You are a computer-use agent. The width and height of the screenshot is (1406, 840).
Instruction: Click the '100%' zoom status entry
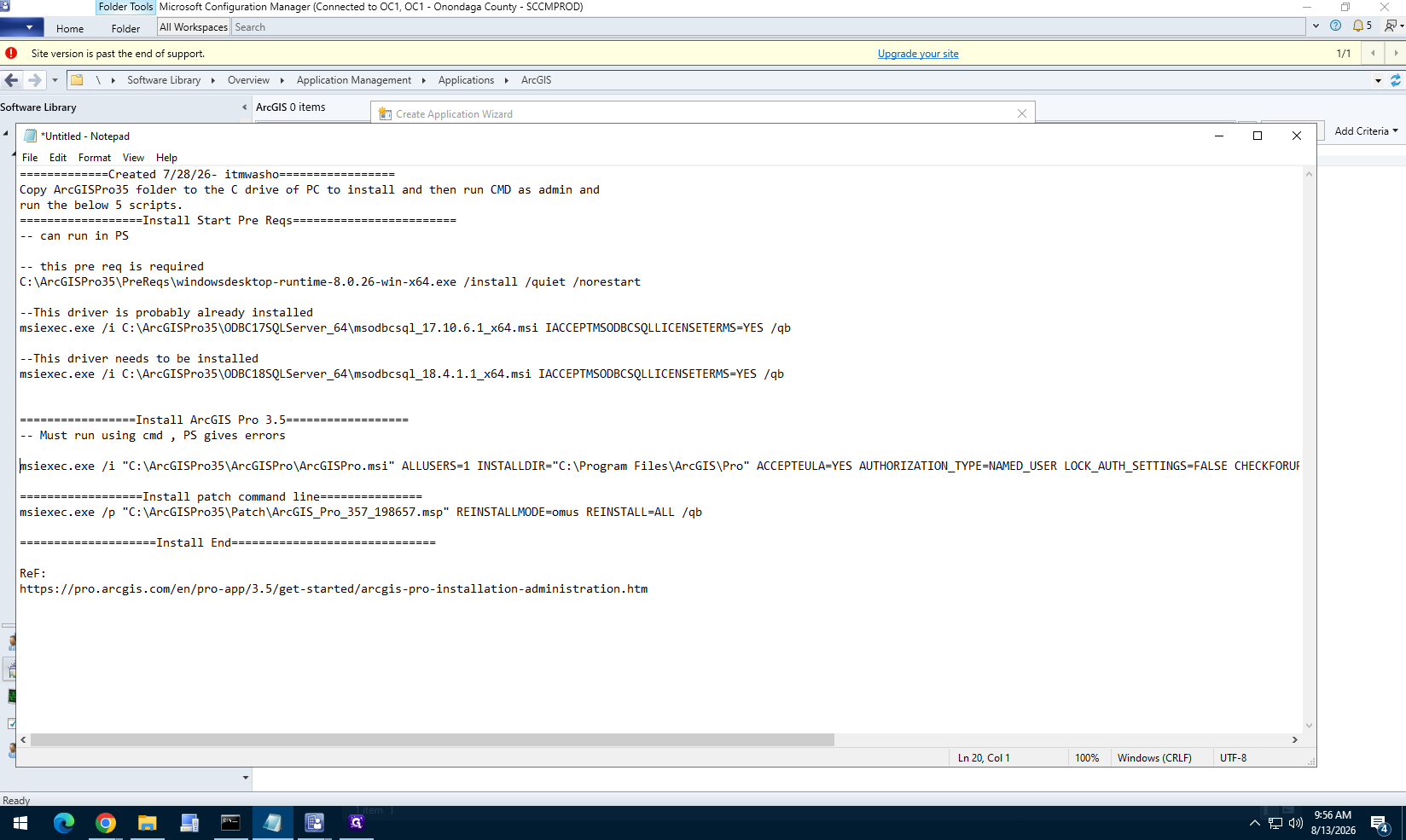(x=1086, y=758)
